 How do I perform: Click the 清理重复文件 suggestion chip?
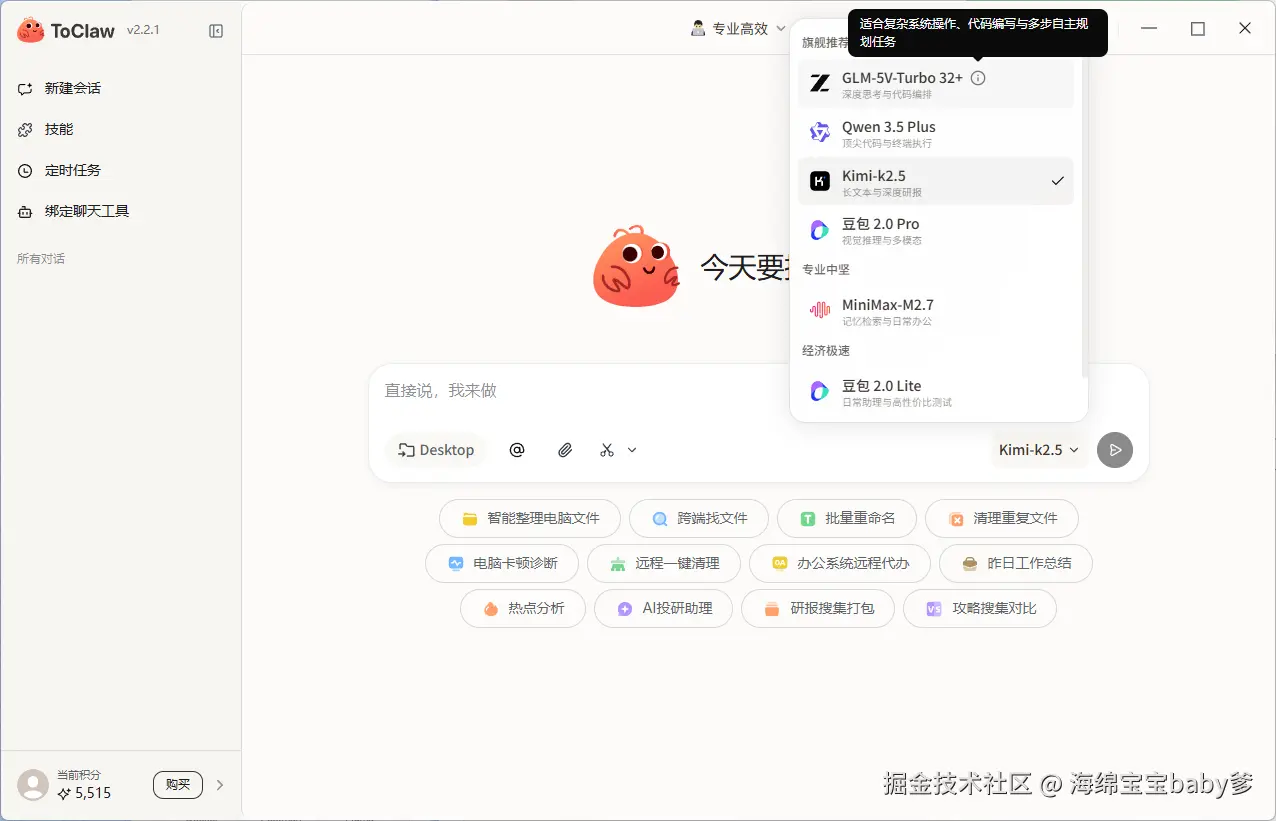(x=1002, y=519)
